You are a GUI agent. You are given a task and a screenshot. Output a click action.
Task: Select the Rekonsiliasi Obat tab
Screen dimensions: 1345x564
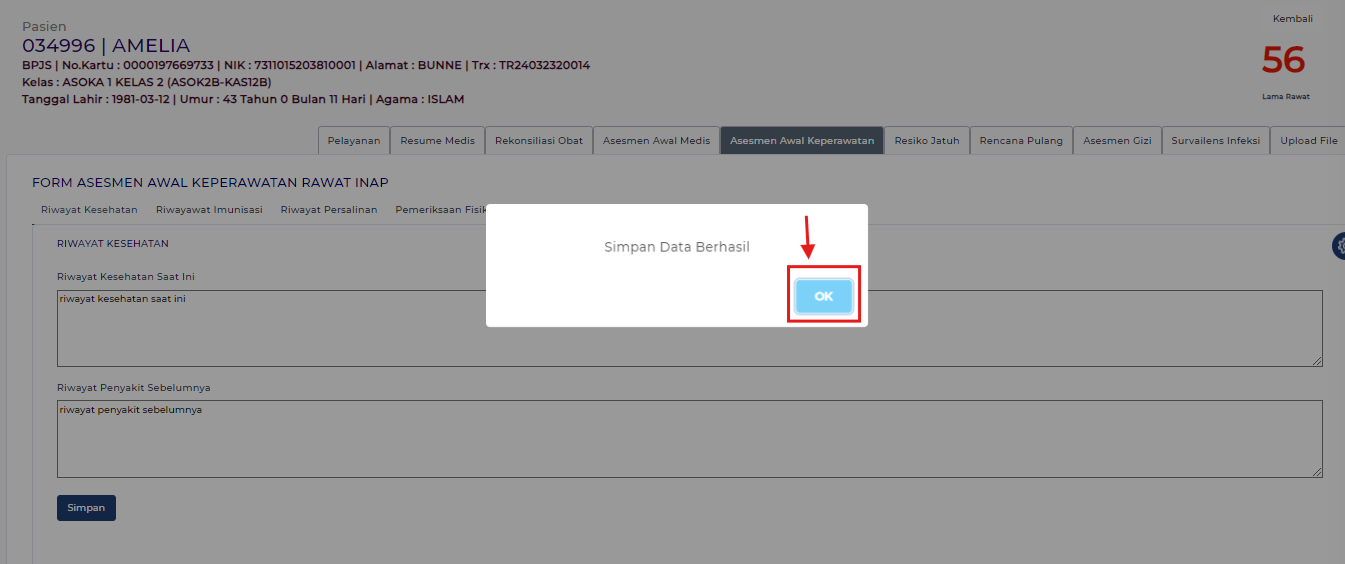(539, 141)
